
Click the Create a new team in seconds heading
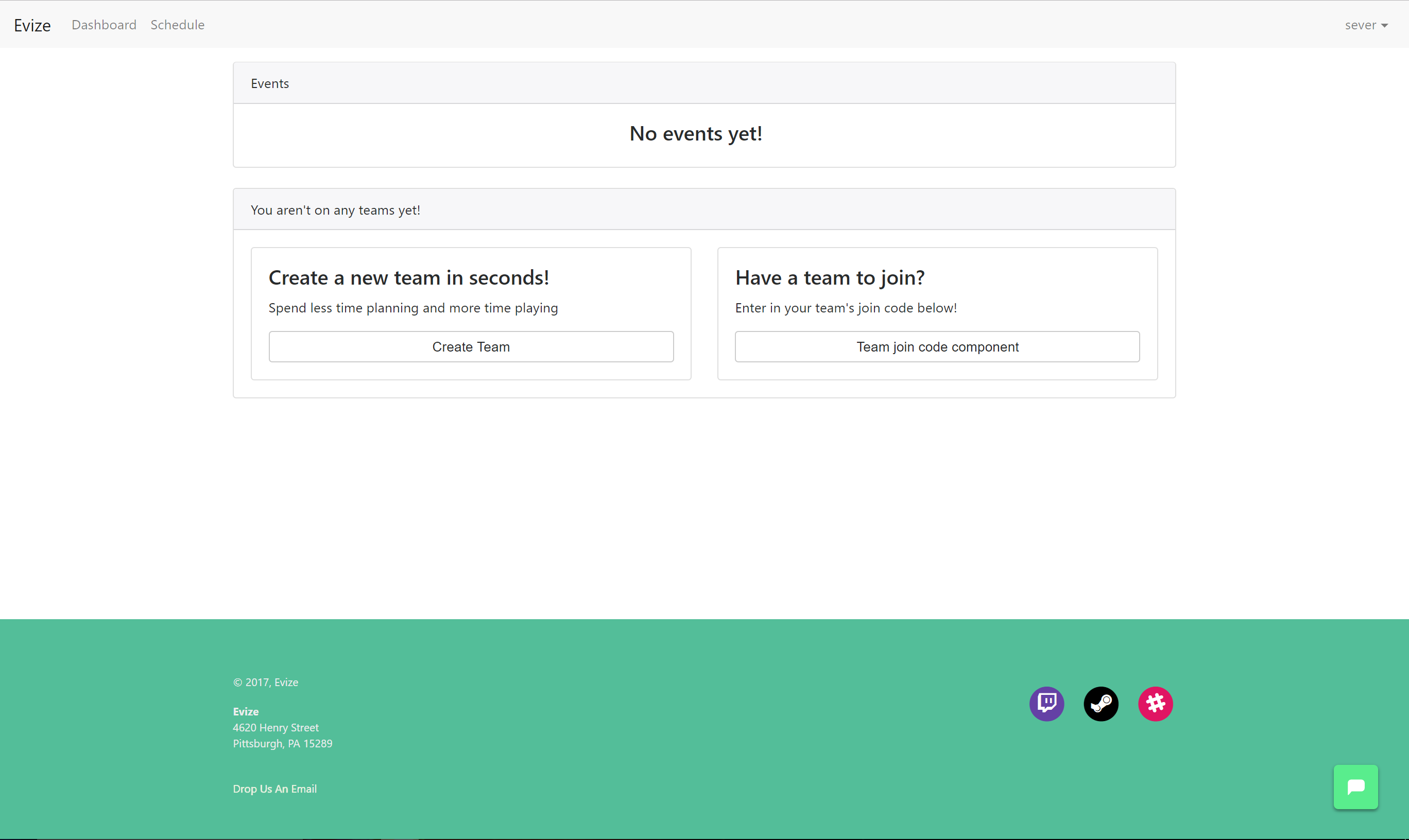(x=408, y=278)
